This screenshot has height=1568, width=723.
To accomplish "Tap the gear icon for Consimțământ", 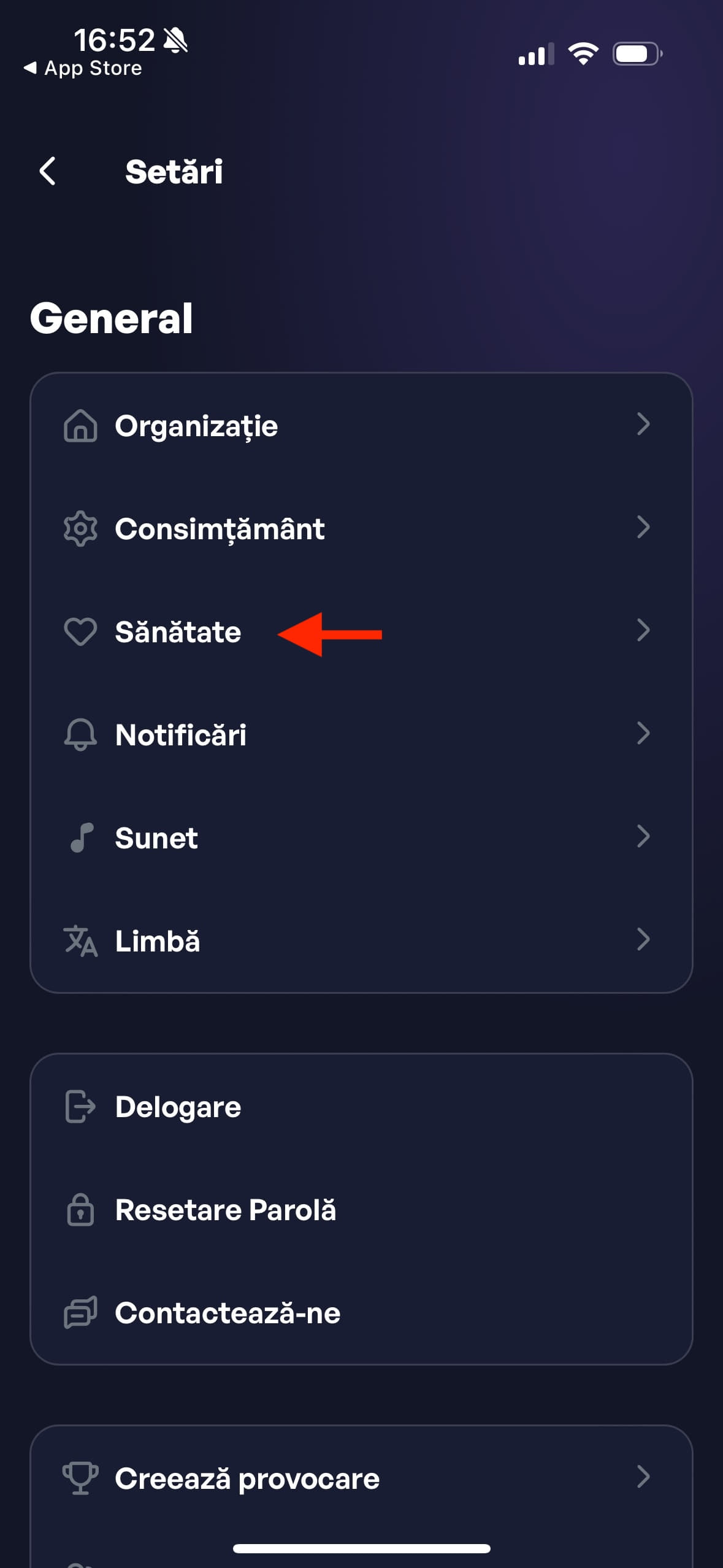I will click(x=80, y=528).
